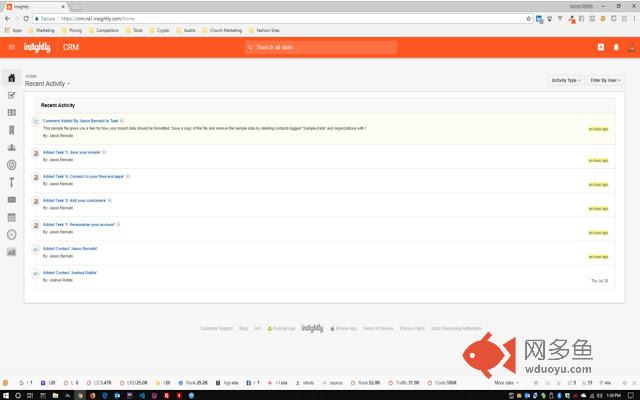Viewport: 640px width, 400px height.
Task: Open the Apps shortcut in the bookmarks bar
Action: point(13,30)
